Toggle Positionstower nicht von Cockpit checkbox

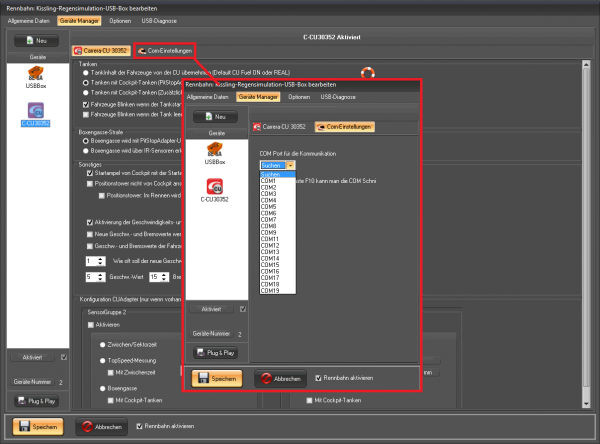pyautogui.click(x=90, y=184)
